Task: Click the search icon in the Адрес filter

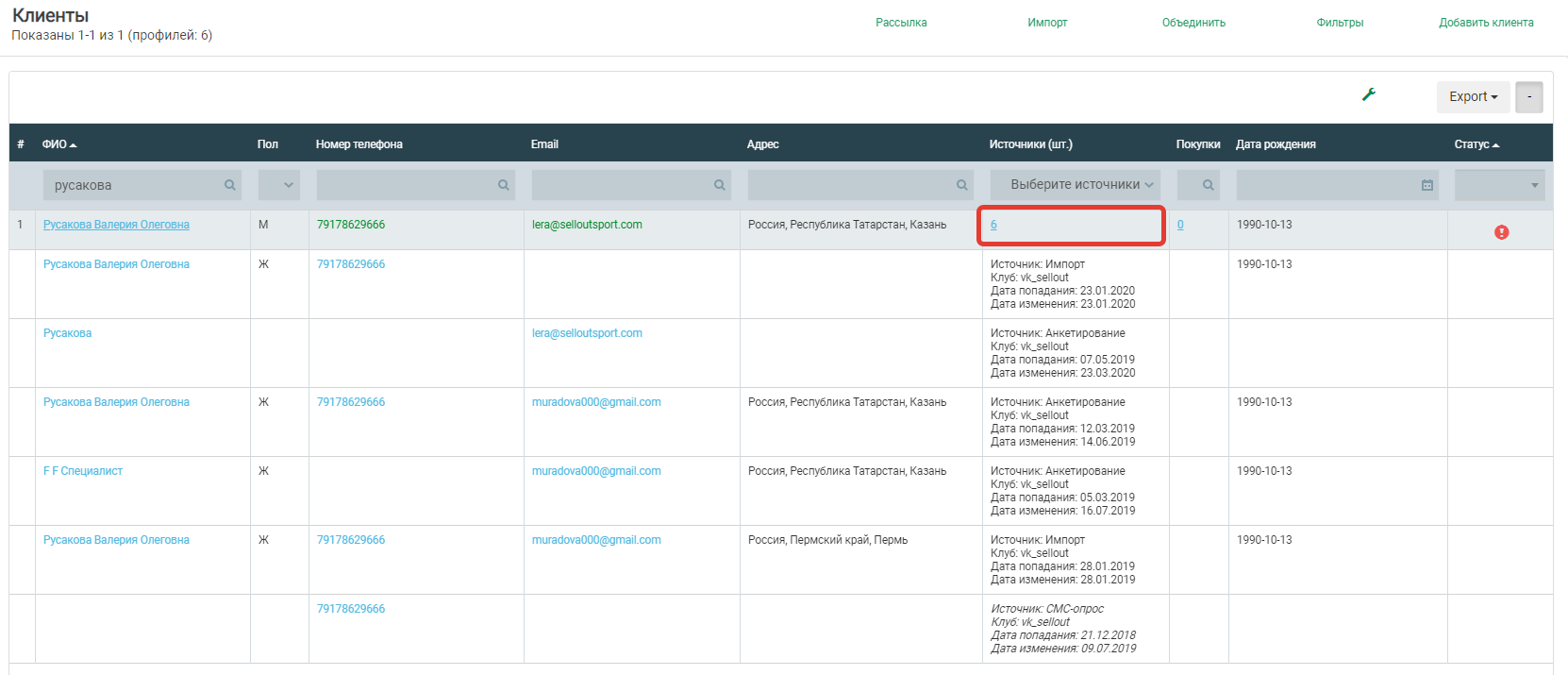Action: pyautogui.click(x=961, y=185)
